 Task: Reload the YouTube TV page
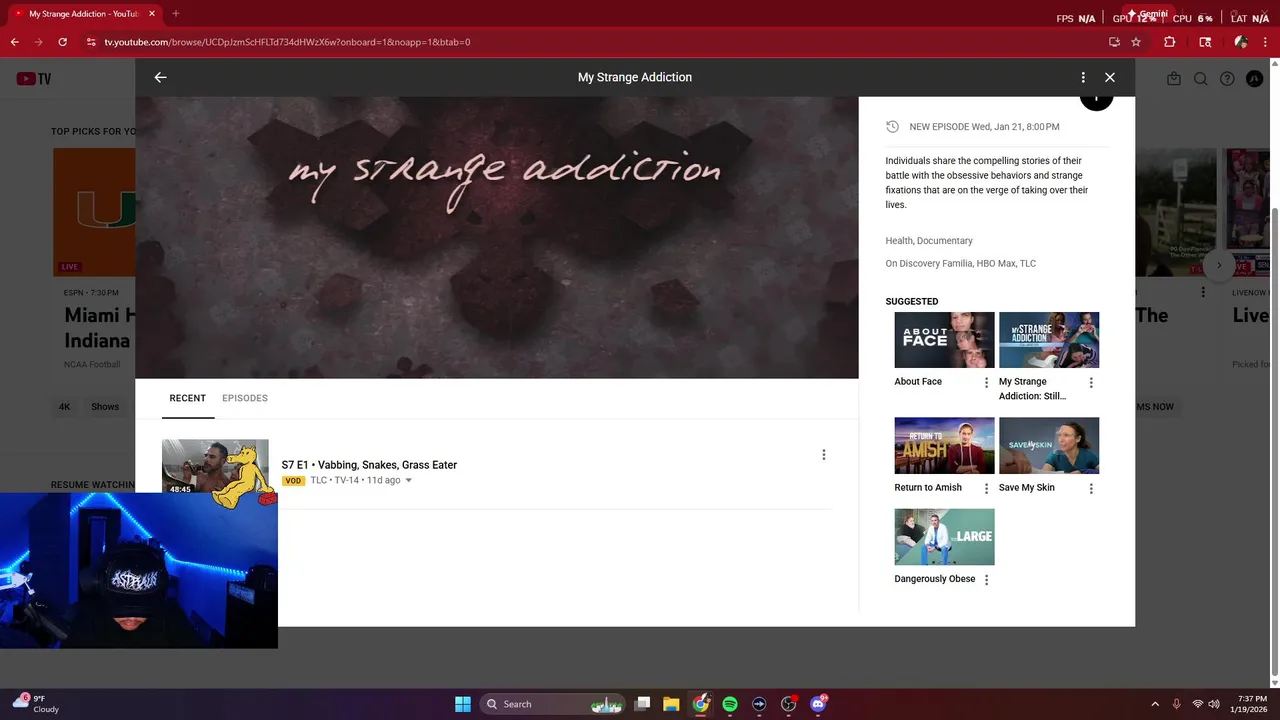coord(63,42)
